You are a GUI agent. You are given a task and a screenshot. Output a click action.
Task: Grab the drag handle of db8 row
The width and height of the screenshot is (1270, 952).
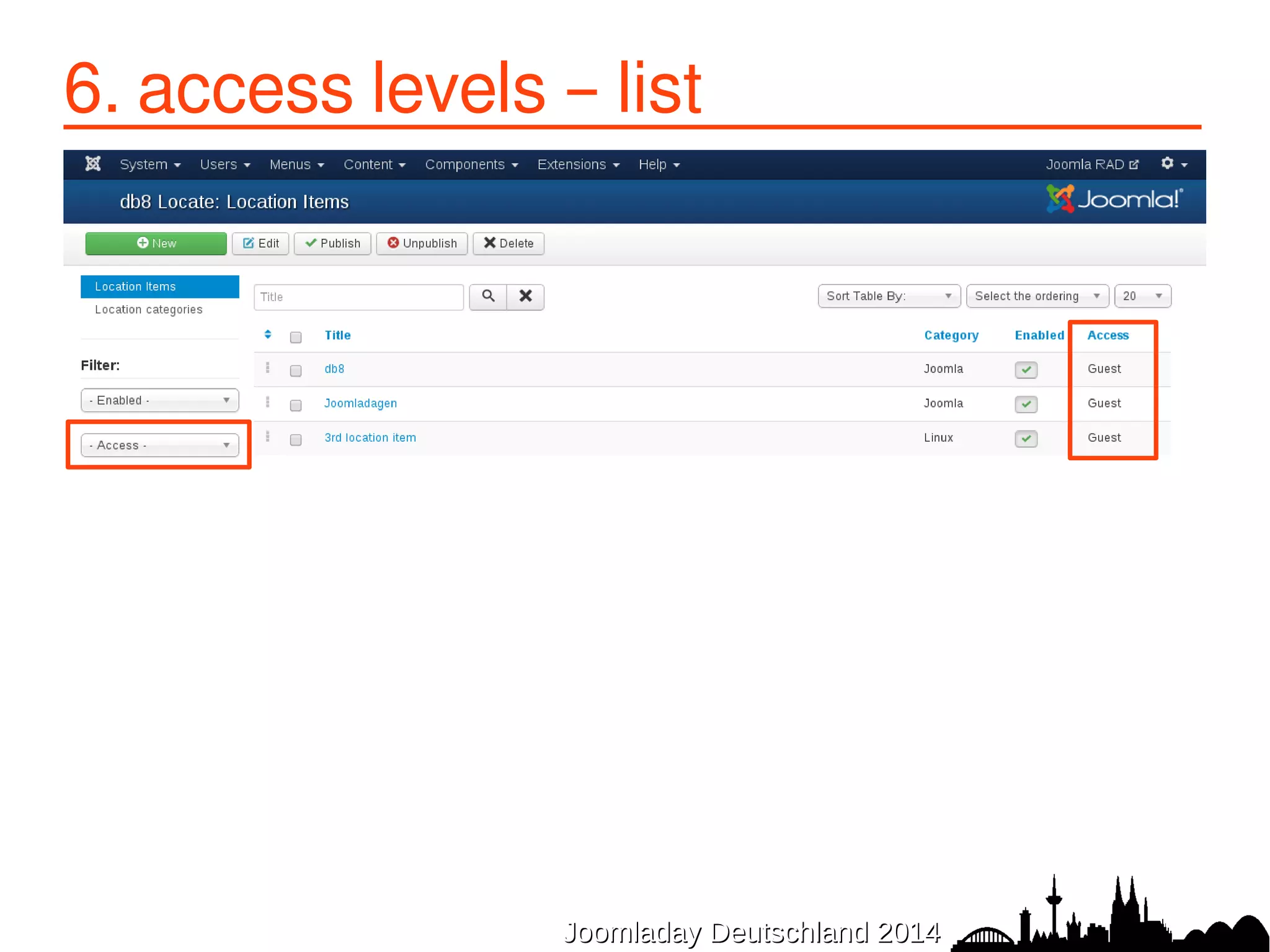268,368
